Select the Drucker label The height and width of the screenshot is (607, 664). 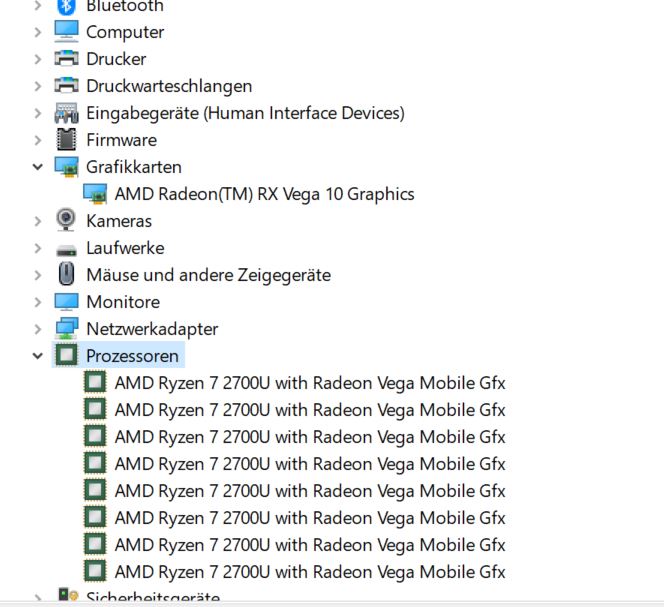pyautogui.click(x=116, y=59)
